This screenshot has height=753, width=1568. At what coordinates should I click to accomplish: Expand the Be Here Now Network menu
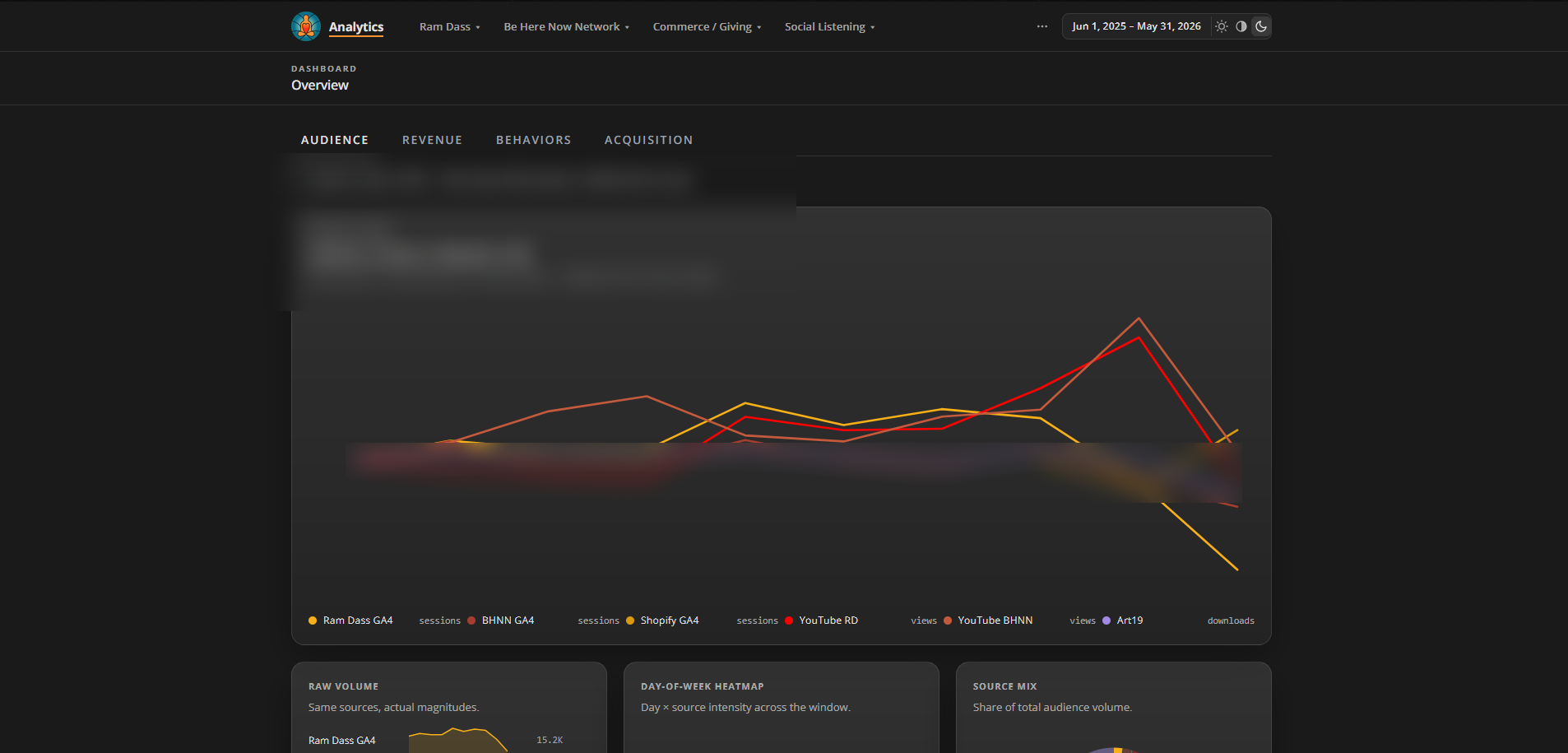point(567,27)
